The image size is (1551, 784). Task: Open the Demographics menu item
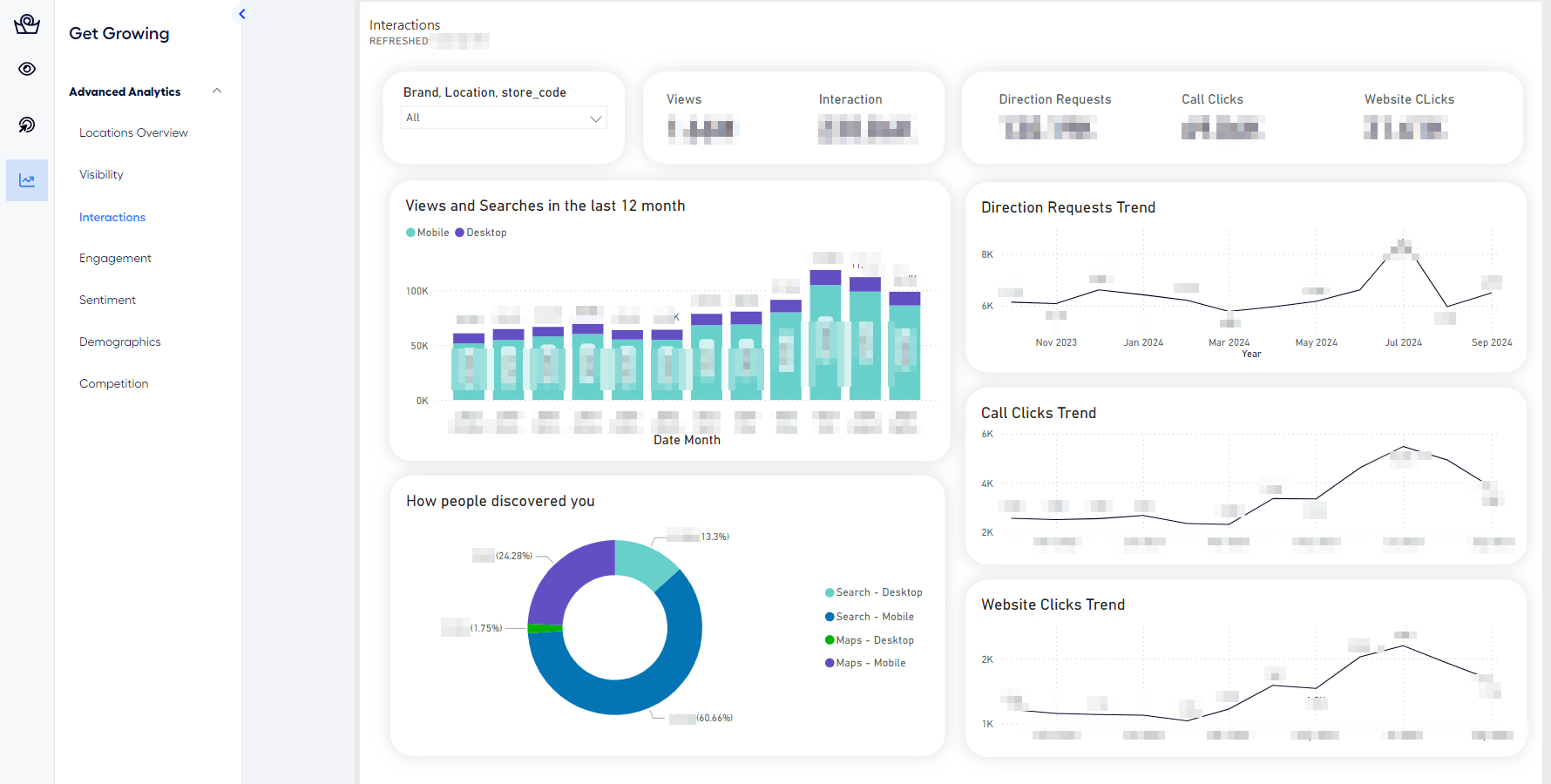click(119, 341)
